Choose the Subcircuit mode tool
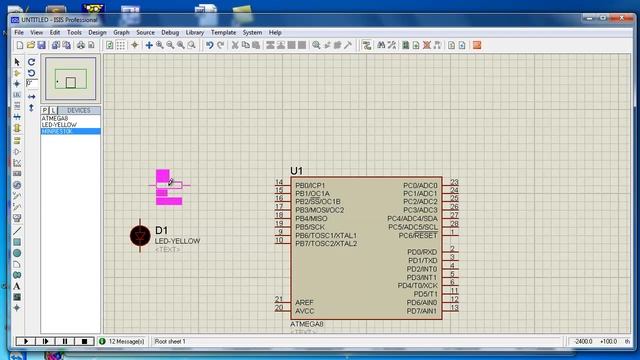Screen dimensions: 640x360 pyautogui.click(x=17, y=128)
